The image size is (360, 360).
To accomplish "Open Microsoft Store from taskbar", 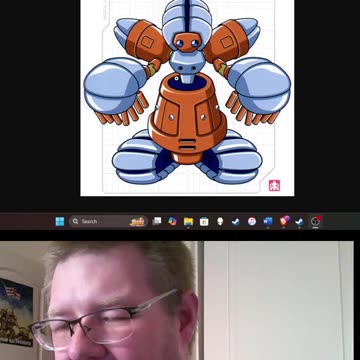I will (204, 221).
